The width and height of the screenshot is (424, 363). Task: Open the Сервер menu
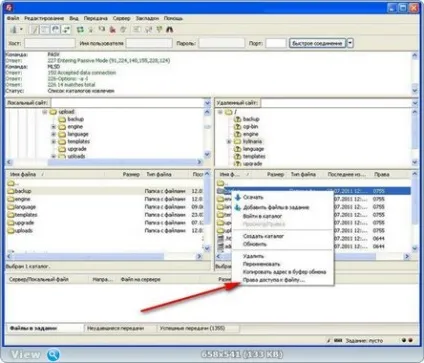coord(121,18)
